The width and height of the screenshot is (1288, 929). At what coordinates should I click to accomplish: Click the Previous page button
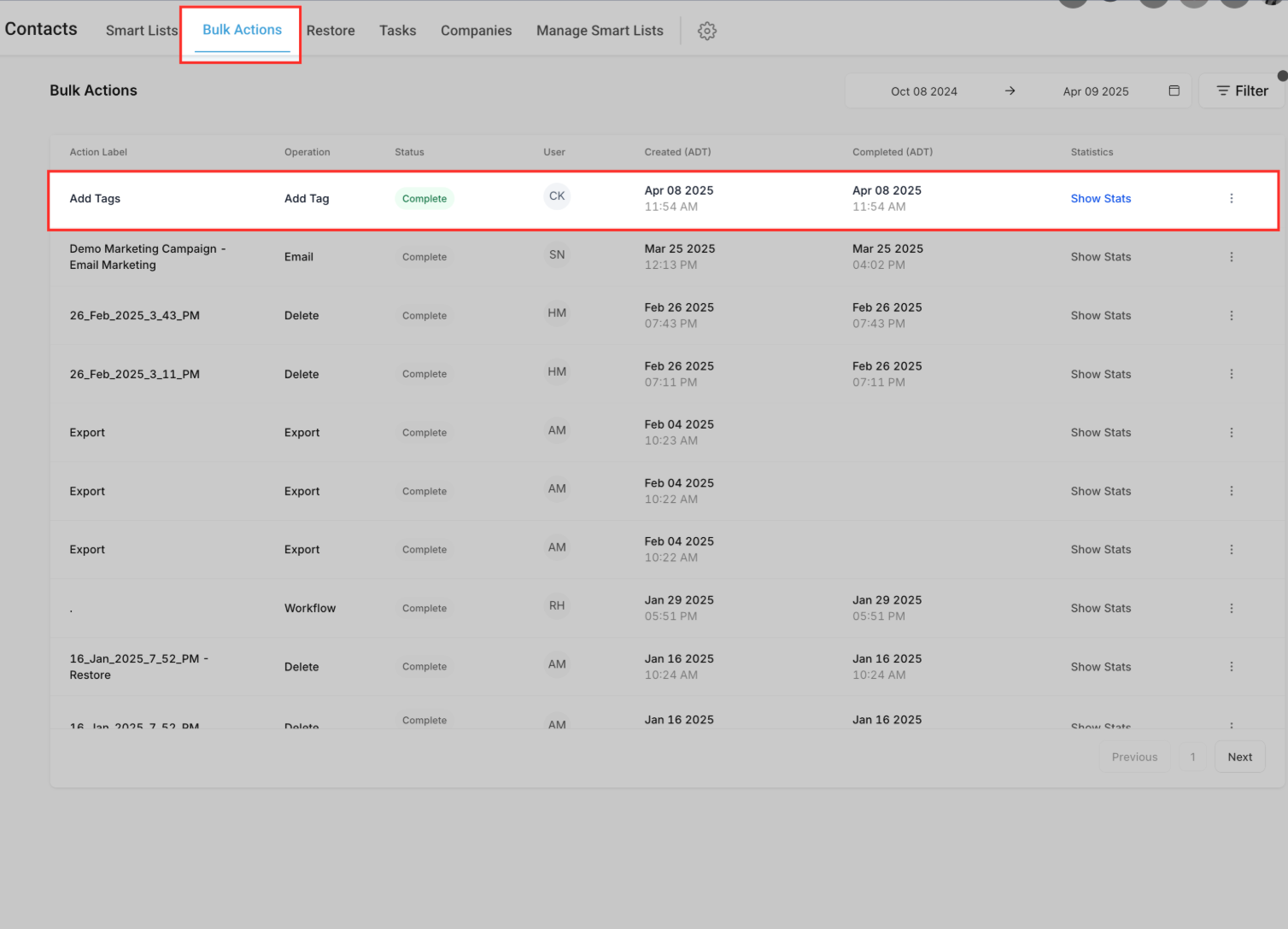[x=1134, y=757]
